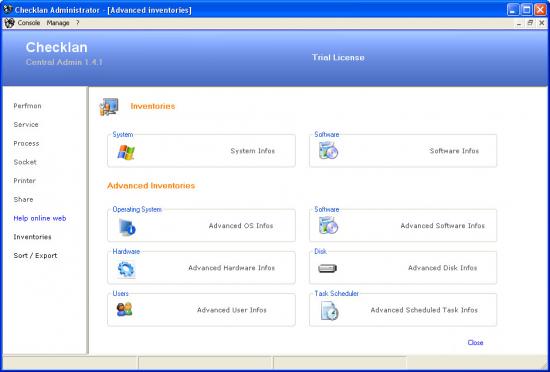Viewport: 550px width, 372px height.
Task: Minimize the inner MDI child window
Action: point(519,23)
